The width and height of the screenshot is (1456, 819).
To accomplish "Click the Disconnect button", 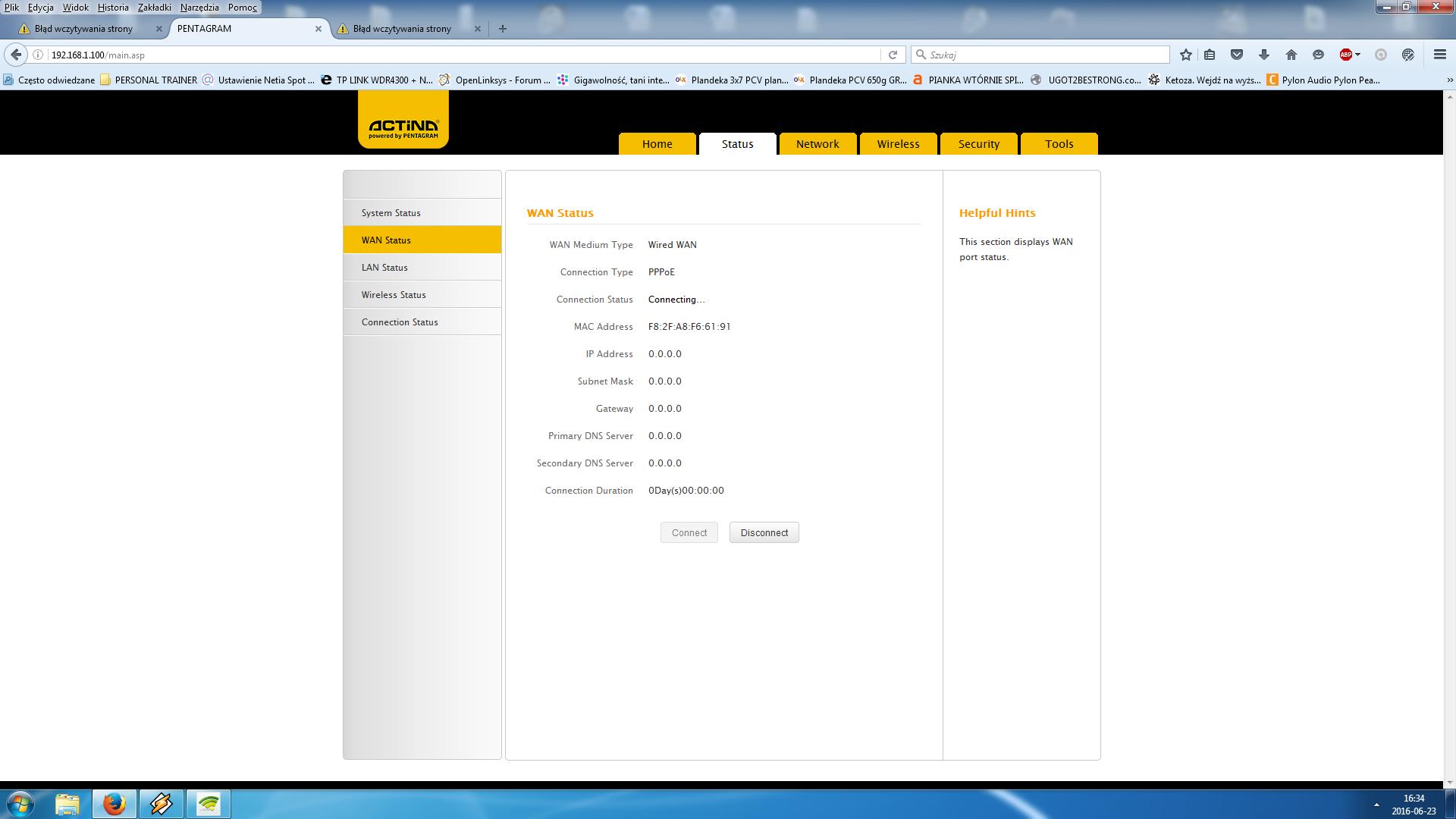I will pyautogui.click(x=764, y=533).
